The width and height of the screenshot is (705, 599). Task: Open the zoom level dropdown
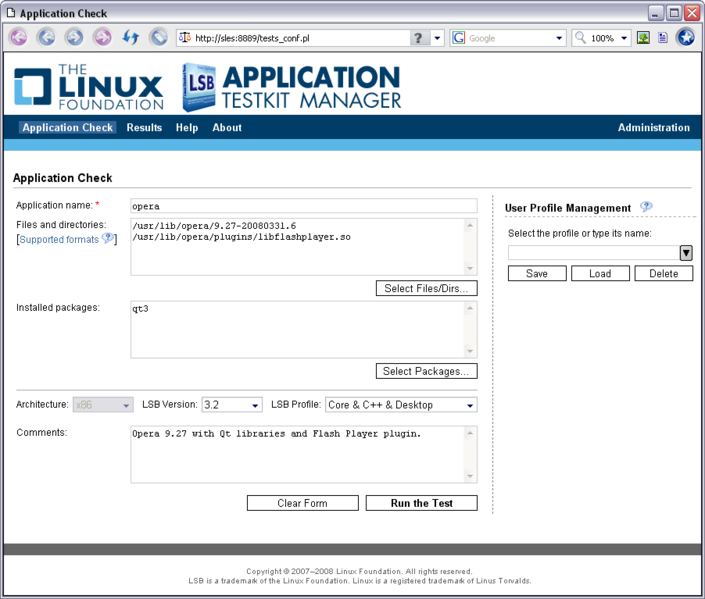coord(624,38)
